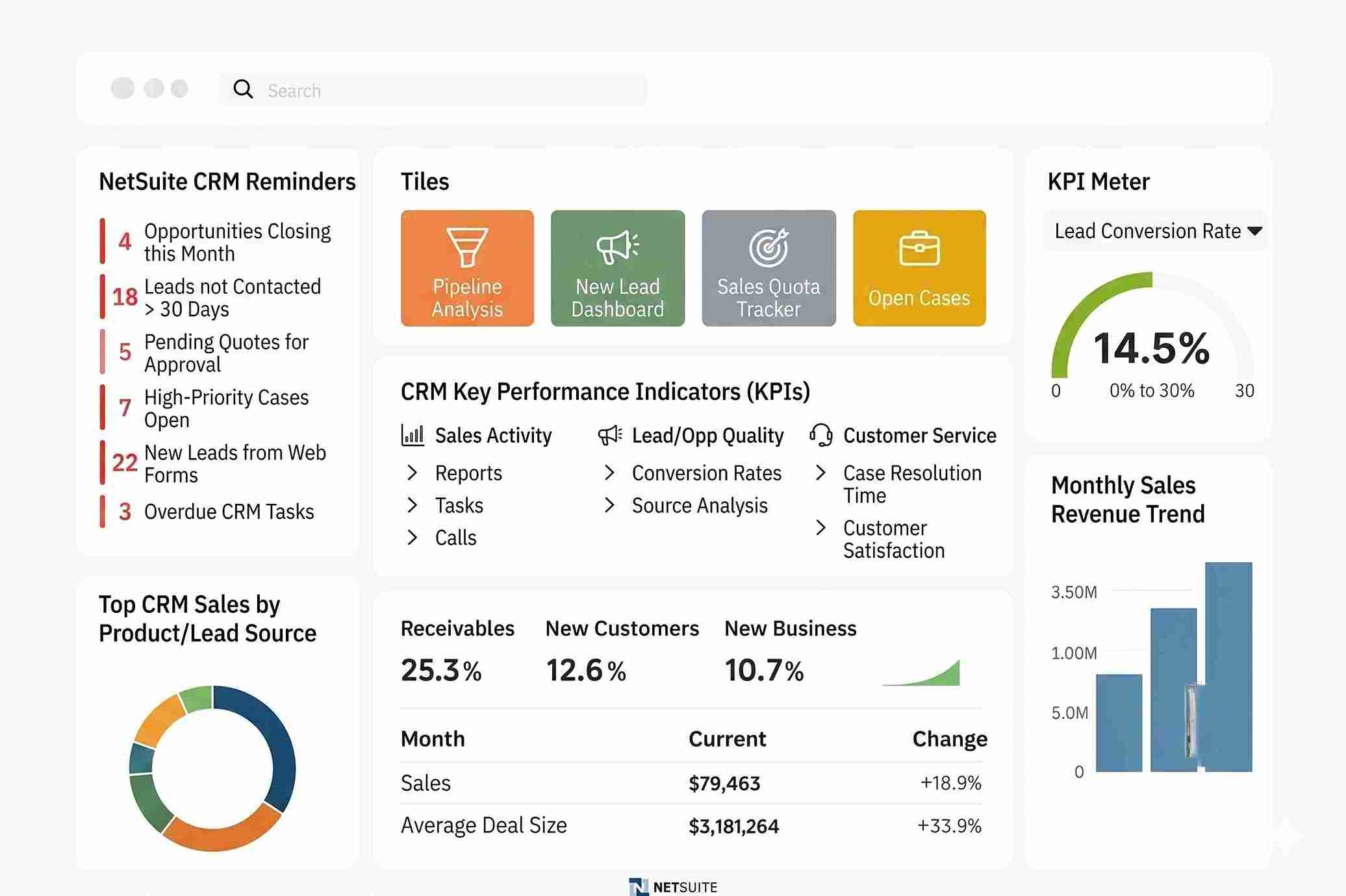Click the Sales Activity heading
This screenshot has height=896, width=1346.
[493, 435]
